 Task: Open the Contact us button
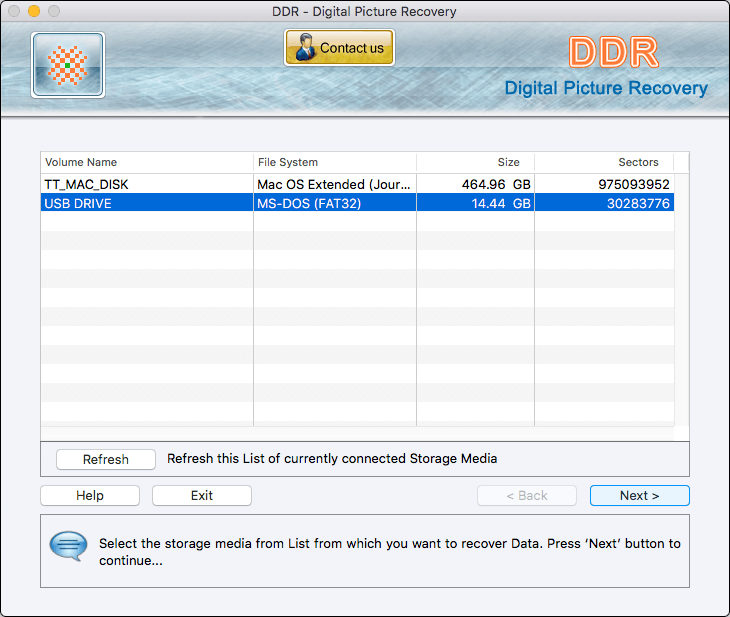(x=339, y=47)
